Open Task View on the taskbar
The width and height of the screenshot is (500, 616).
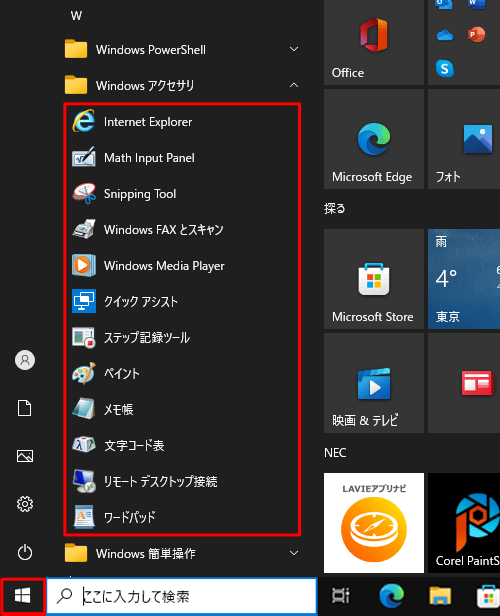coord(341,596)
